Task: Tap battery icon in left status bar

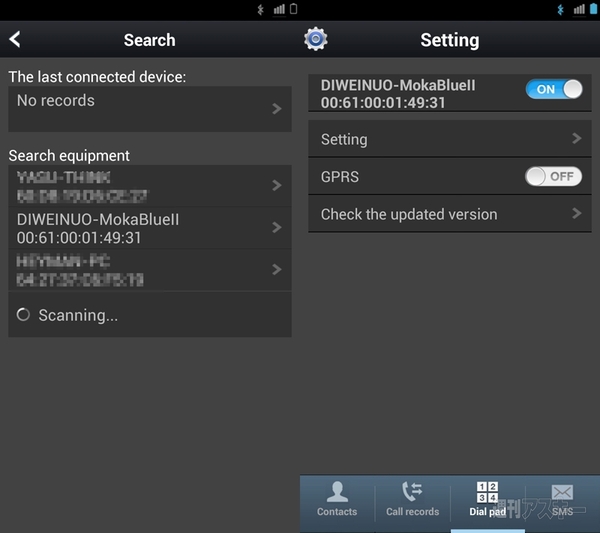Action: [x=293, y=9]
